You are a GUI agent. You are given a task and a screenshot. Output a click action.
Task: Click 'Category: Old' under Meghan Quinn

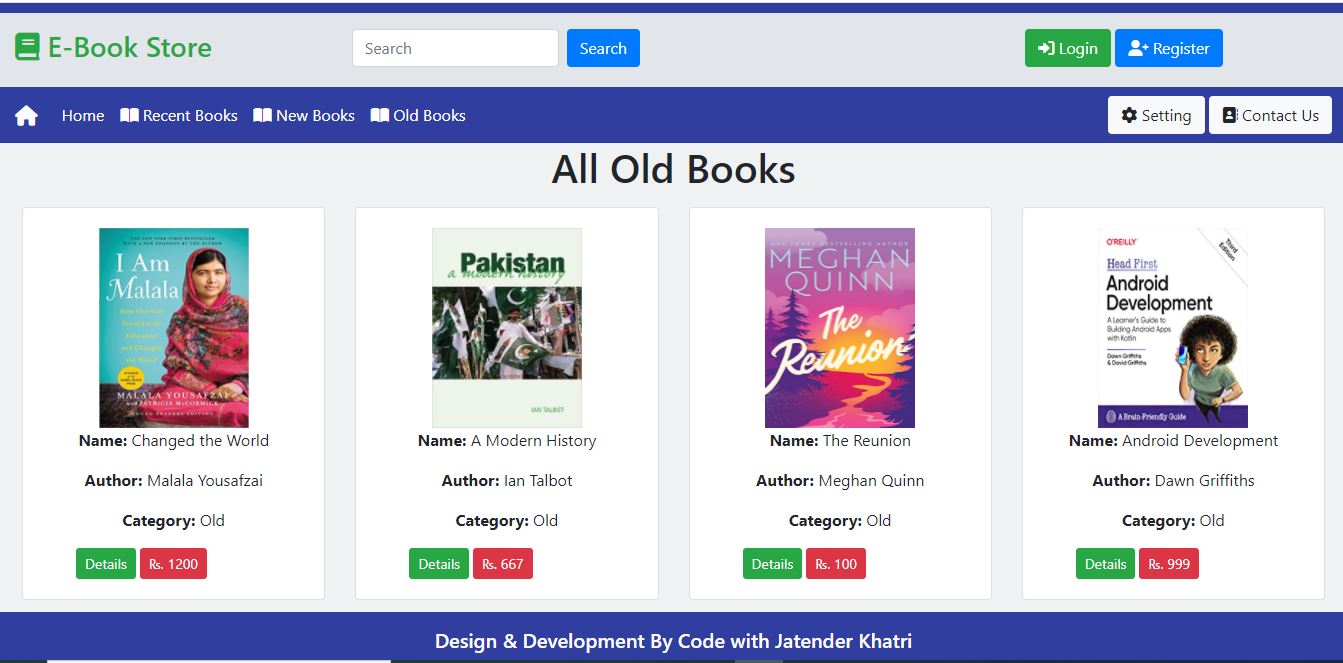pos(840,520)
